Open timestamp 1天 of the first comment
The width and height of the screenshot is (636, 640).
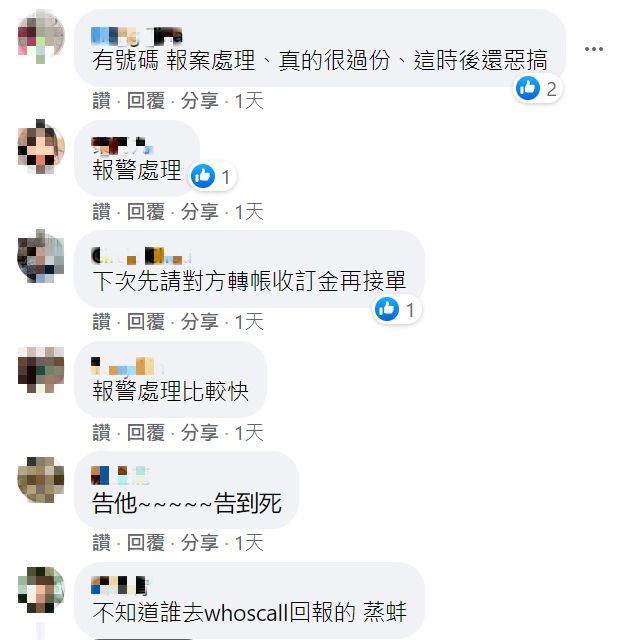249,100
